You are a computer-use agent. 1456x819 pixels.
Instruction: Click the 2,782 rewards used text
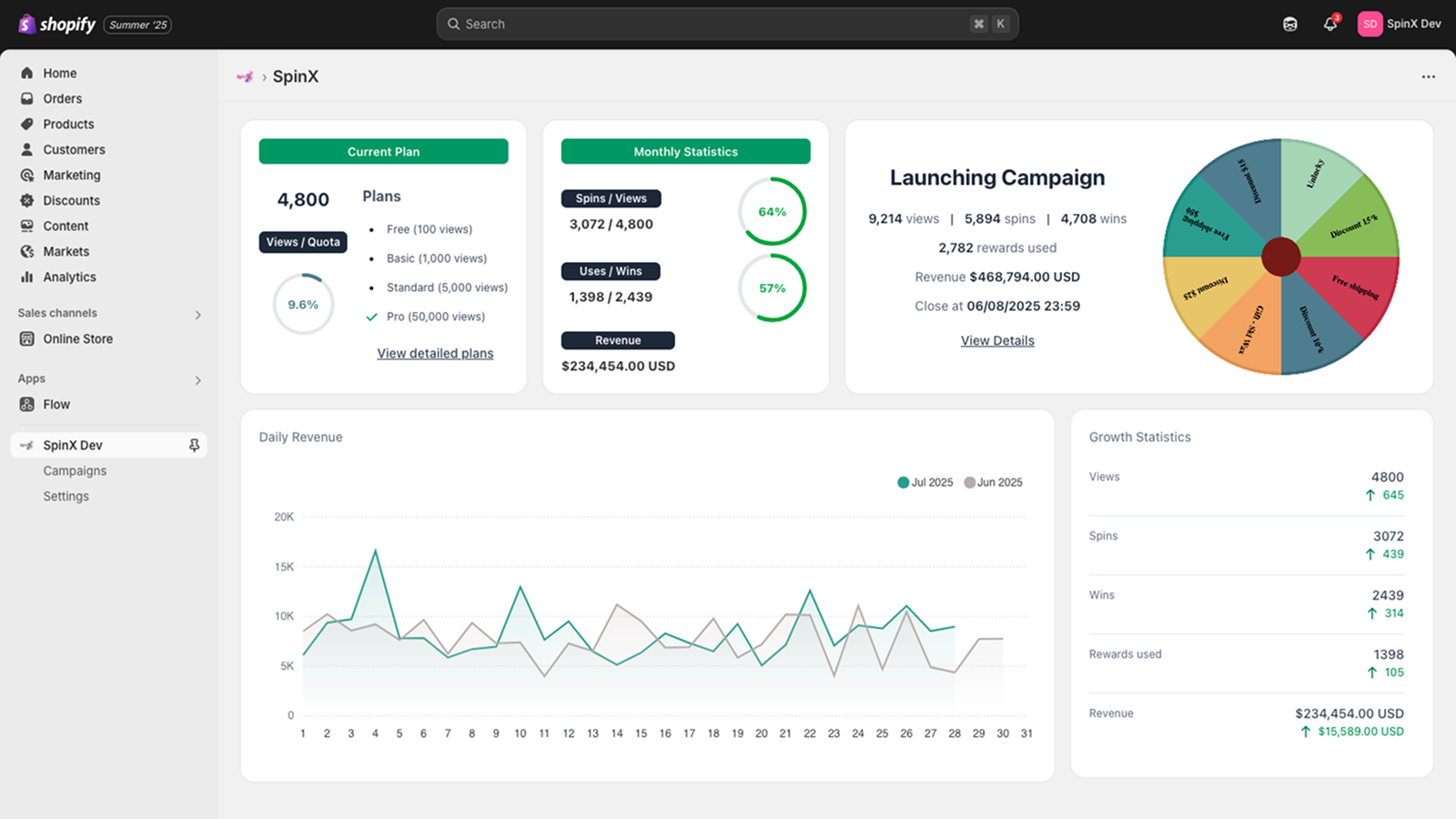pos(997,248)
